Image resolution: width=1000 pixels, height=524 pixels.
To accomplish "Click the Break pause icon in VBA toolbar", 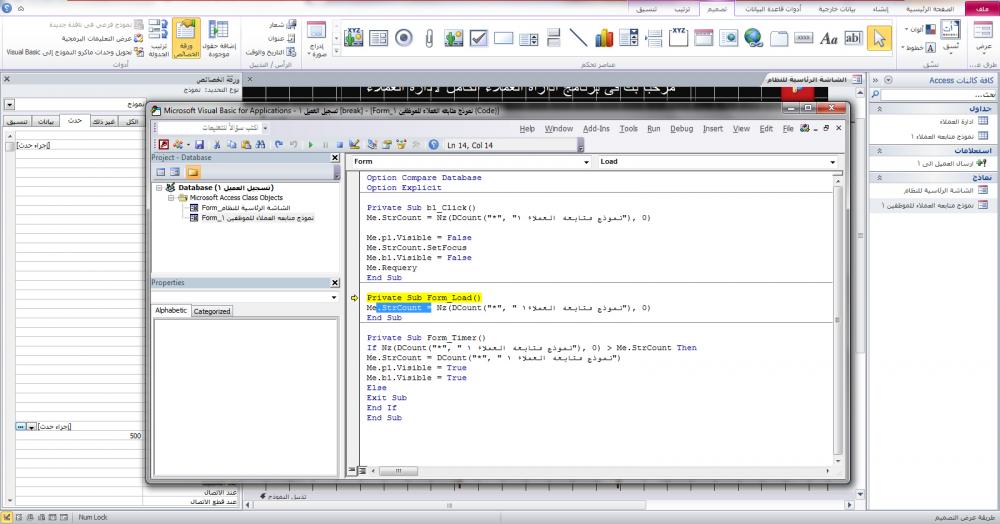I will coord(325,145).
